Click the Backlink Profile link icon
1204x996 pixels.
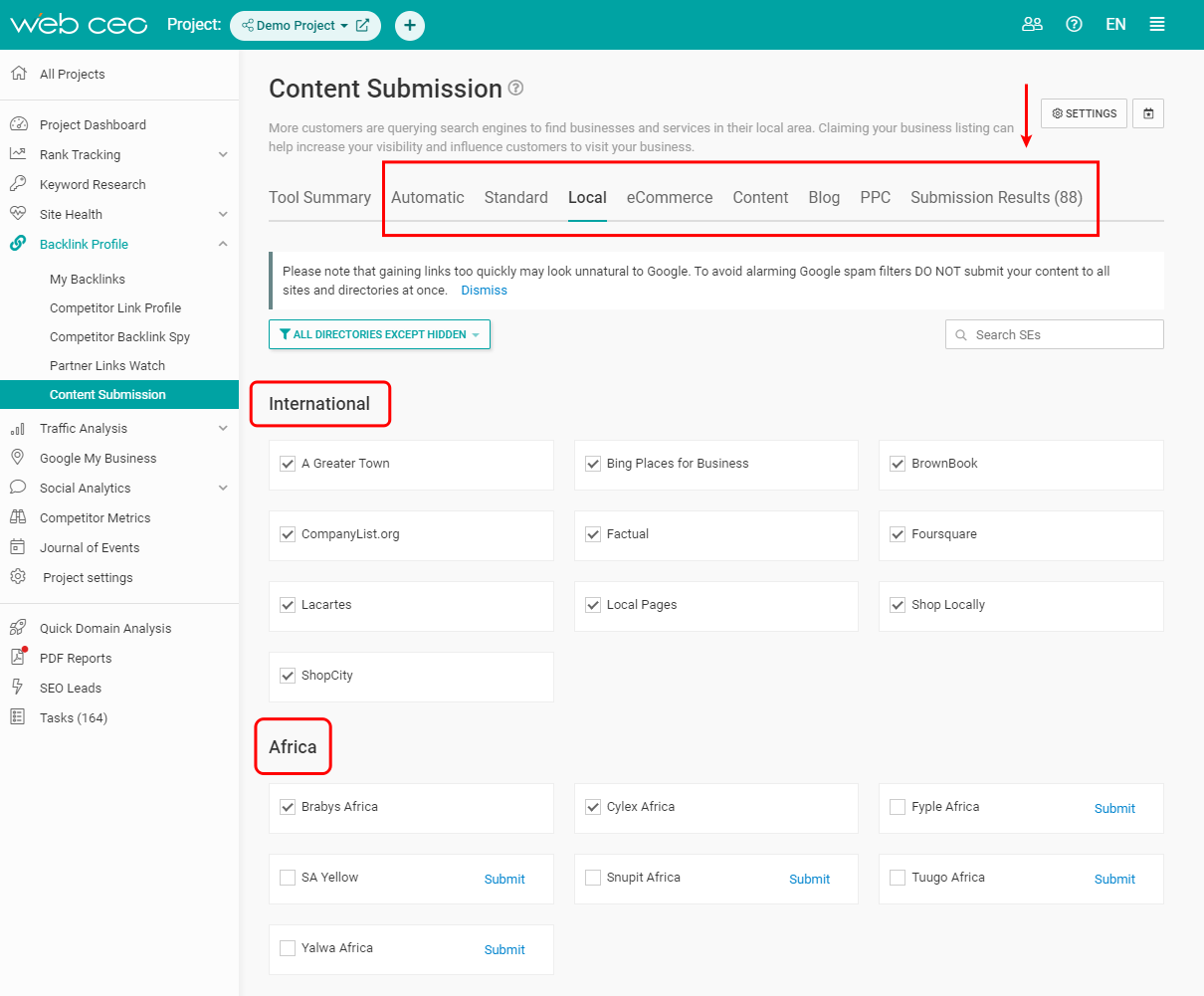click(18, 244)
